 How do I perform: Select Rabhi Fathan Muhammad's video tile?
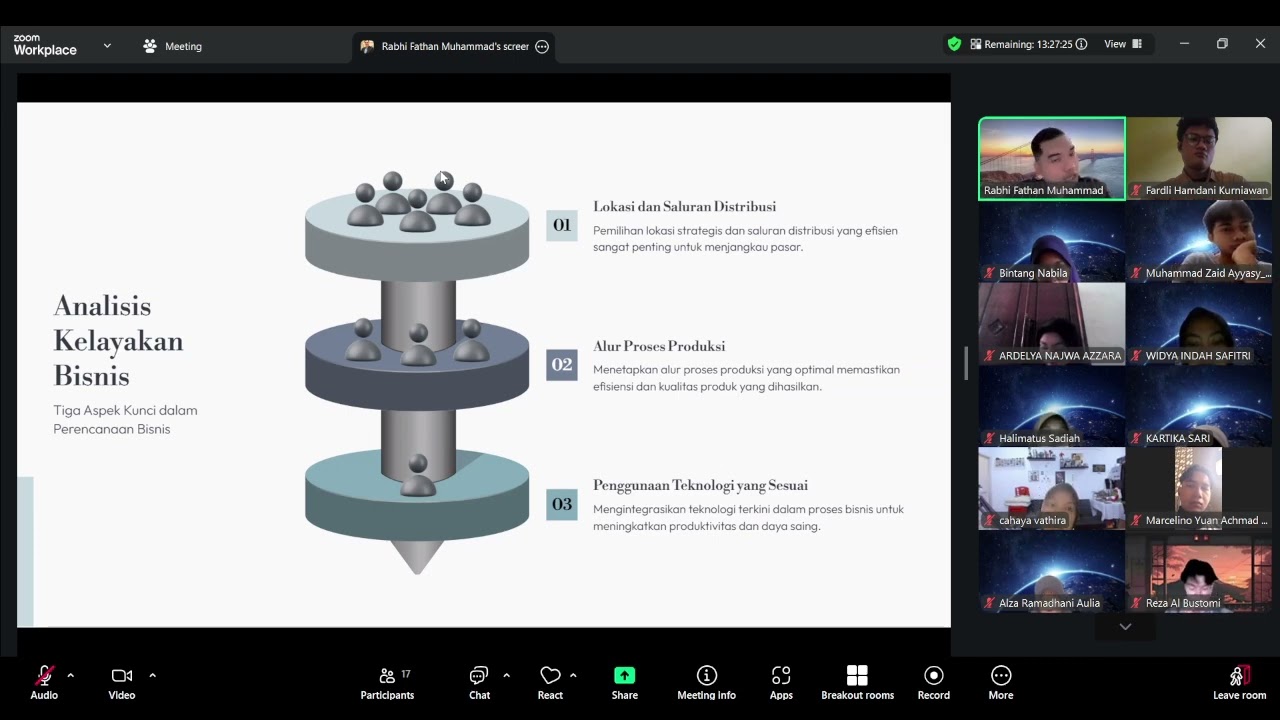(1052, 159)
